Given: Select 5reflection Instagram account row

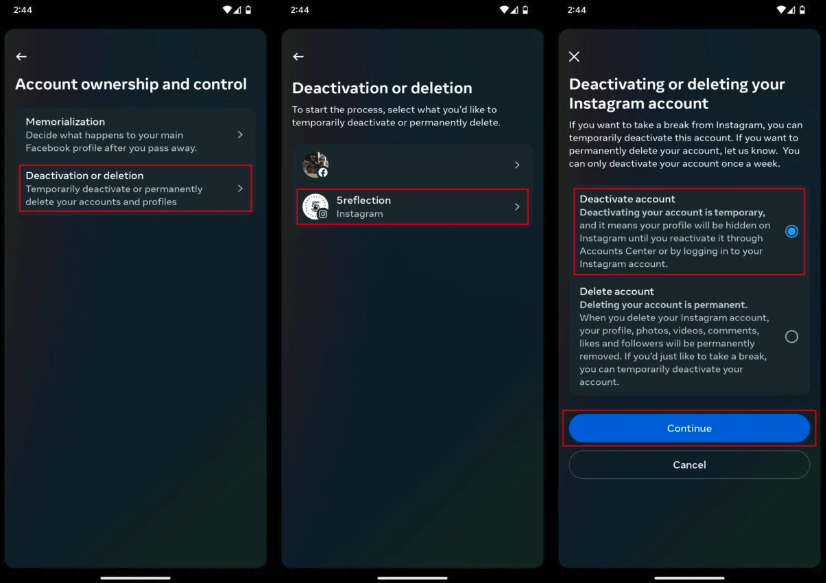Looking at the screenshot, I should pyautogui.click(x=412, y=206).
